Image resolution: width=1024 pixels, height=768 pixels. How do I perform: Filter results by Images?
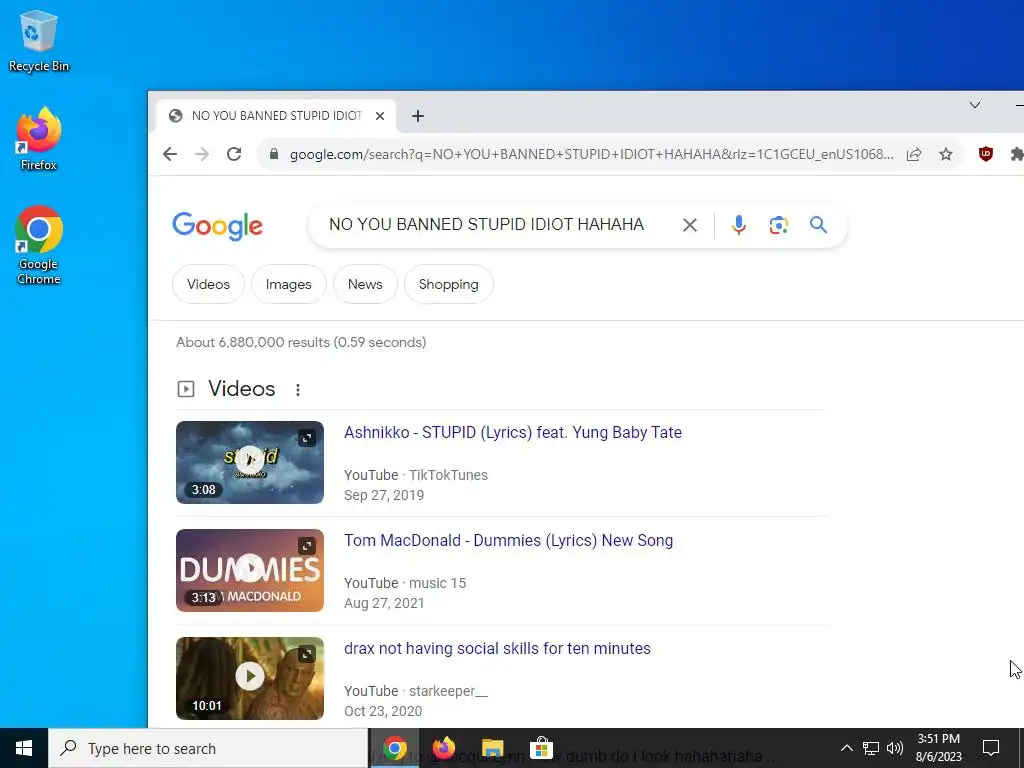[289, 284]
